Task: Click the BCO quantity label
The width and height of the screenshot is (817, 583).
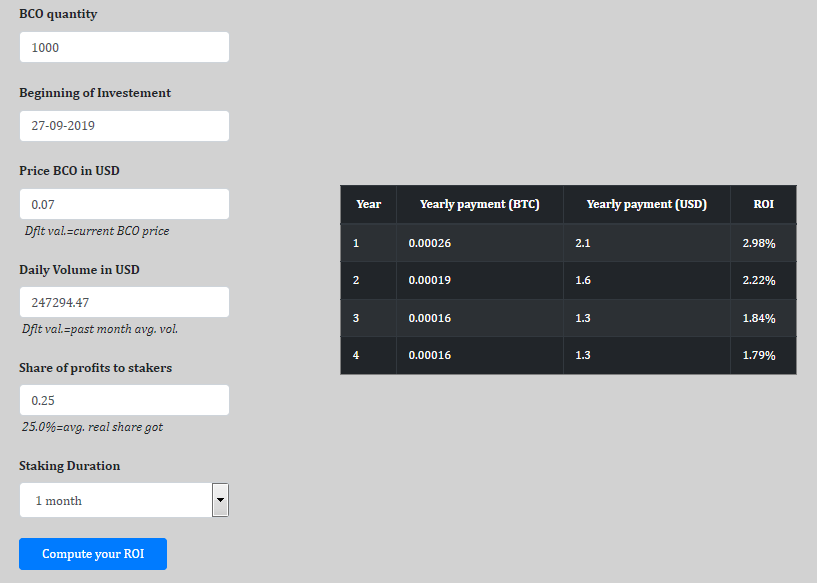Action: (x=58, y=14)
